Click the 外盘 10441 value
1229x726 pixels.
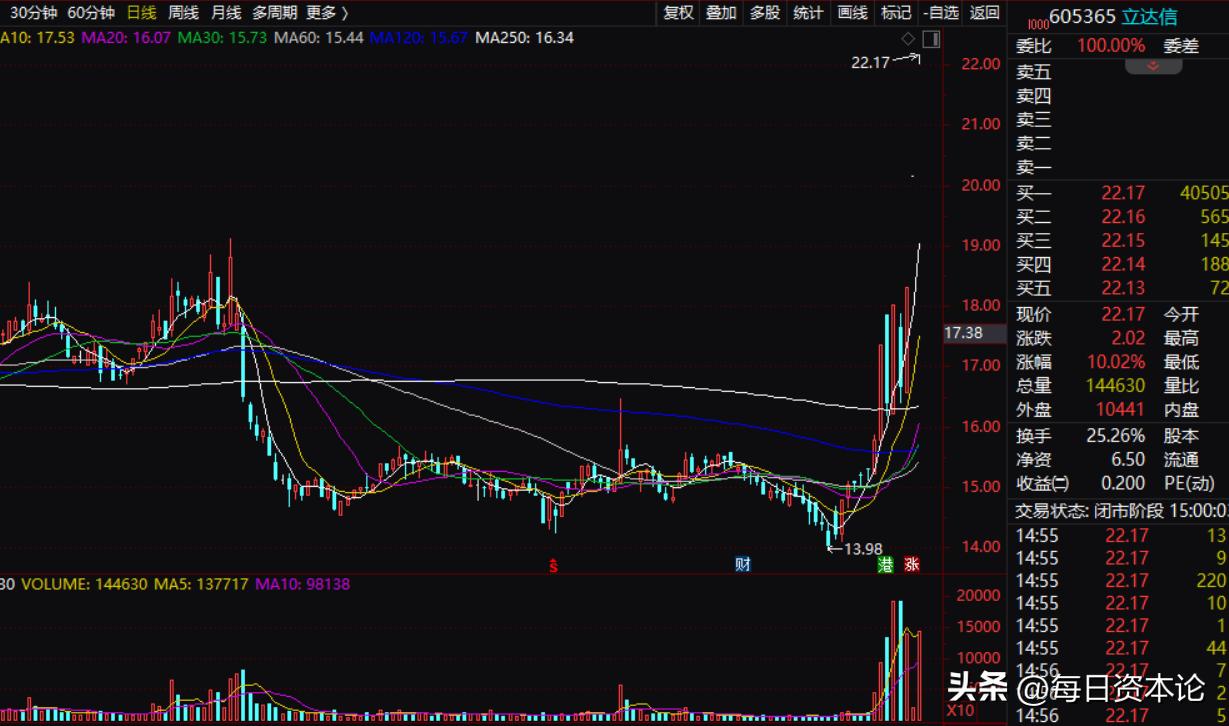tap(1120, 409)
